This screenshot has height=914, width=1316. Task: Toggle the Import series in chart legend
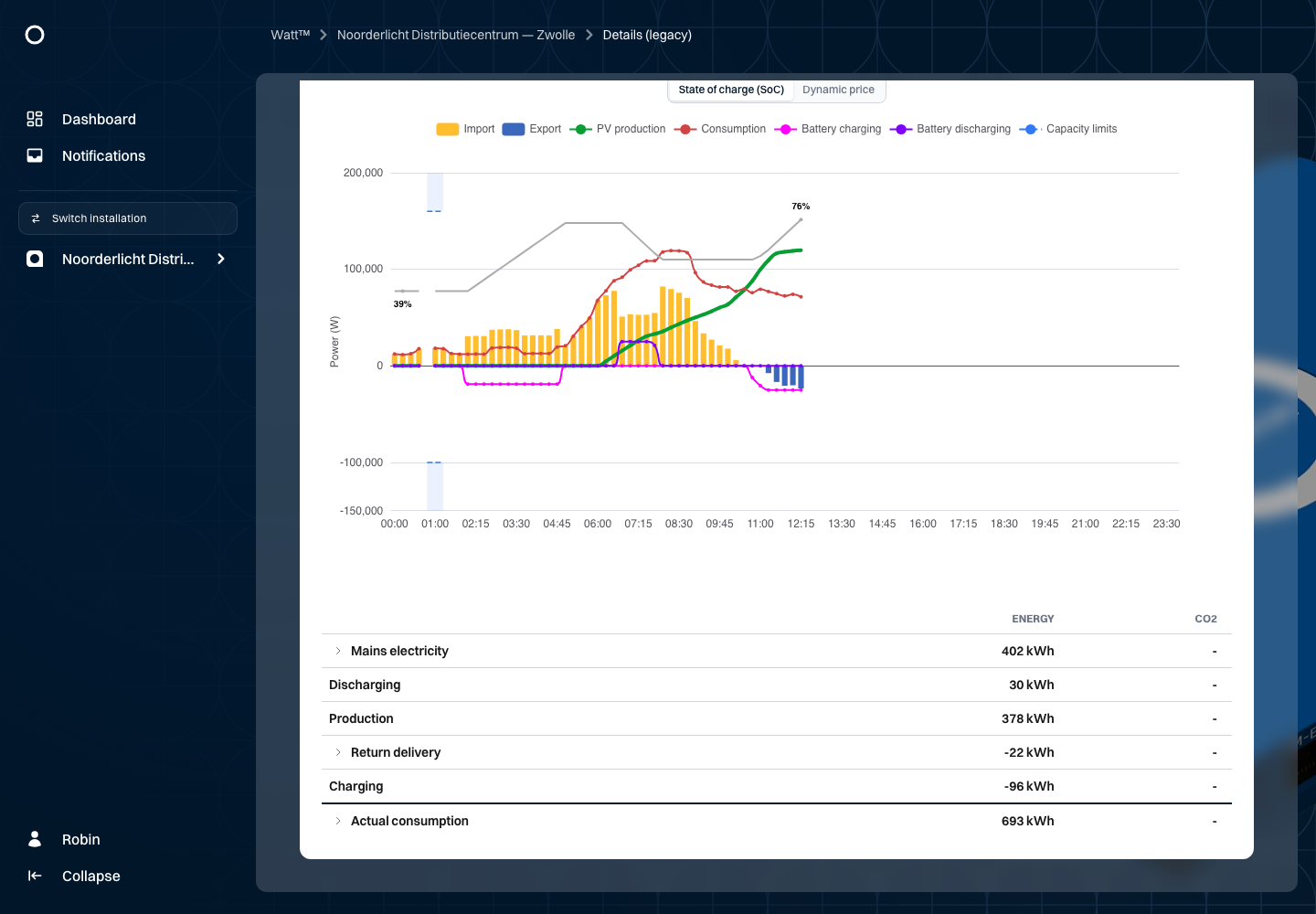coord(465,129)
